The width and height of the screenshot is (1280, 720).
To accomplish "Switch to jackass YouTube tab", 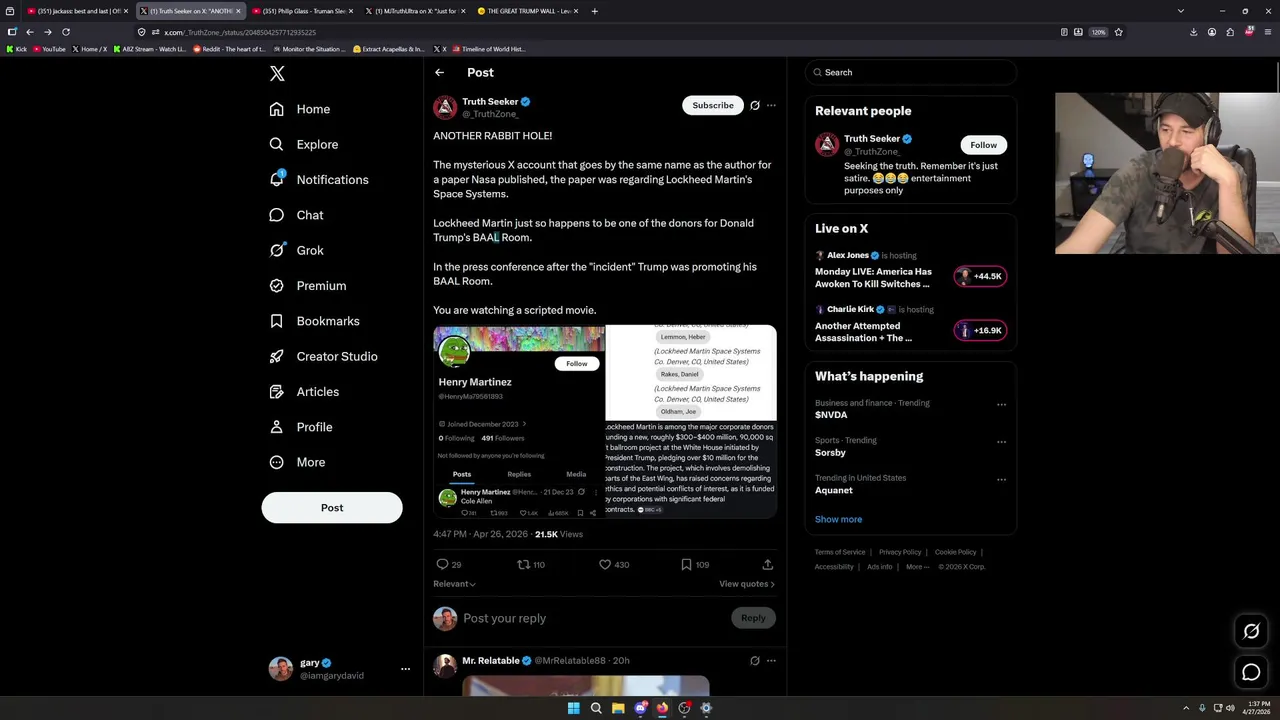I will coord(78,11).
